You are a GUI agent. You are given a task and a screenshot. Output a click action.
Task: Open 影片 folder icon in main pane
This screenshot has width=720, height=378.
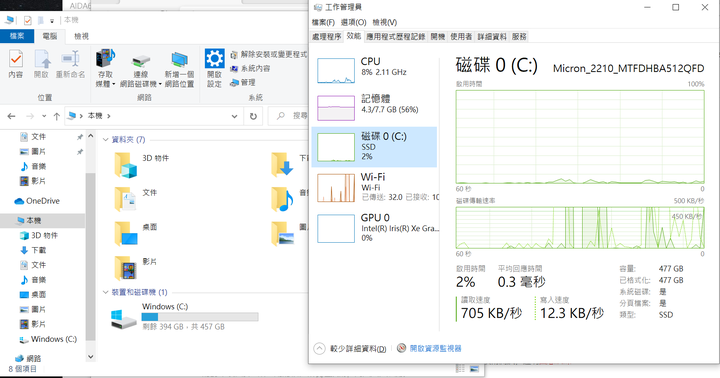[126, 268]
